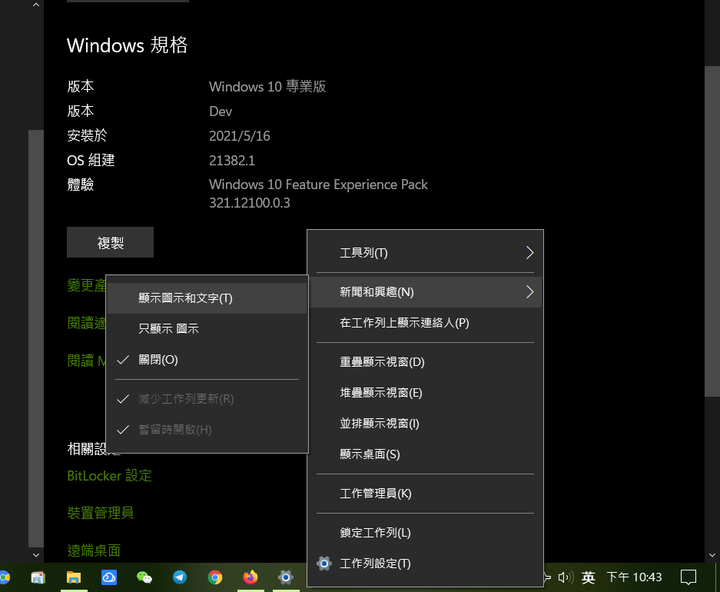This screenshot has height=592, width=720.
Task: Launch the blue cloud app on taskbar
Action: 109,577
